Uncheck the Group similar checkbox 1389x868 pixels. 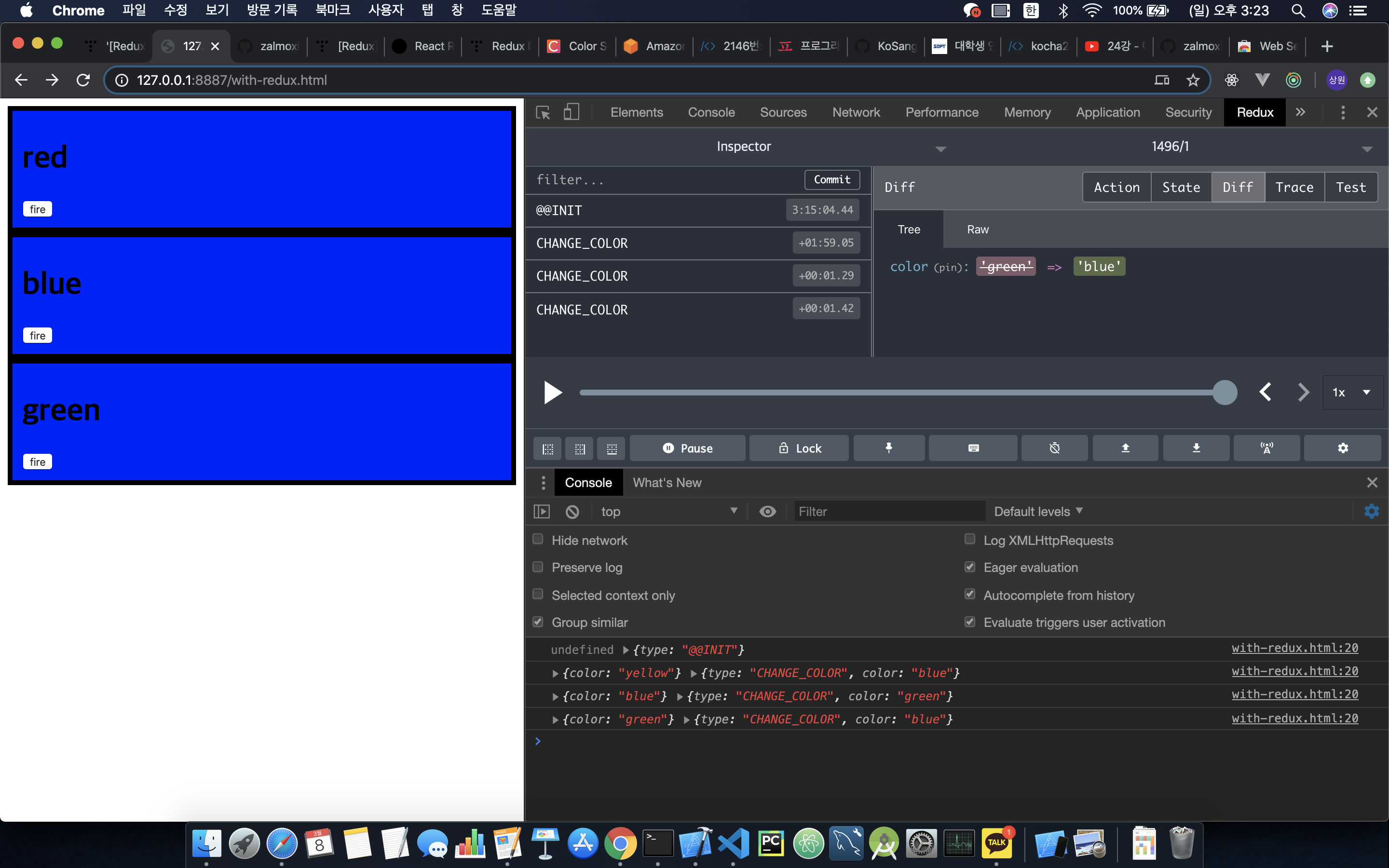tap(538, 622)
